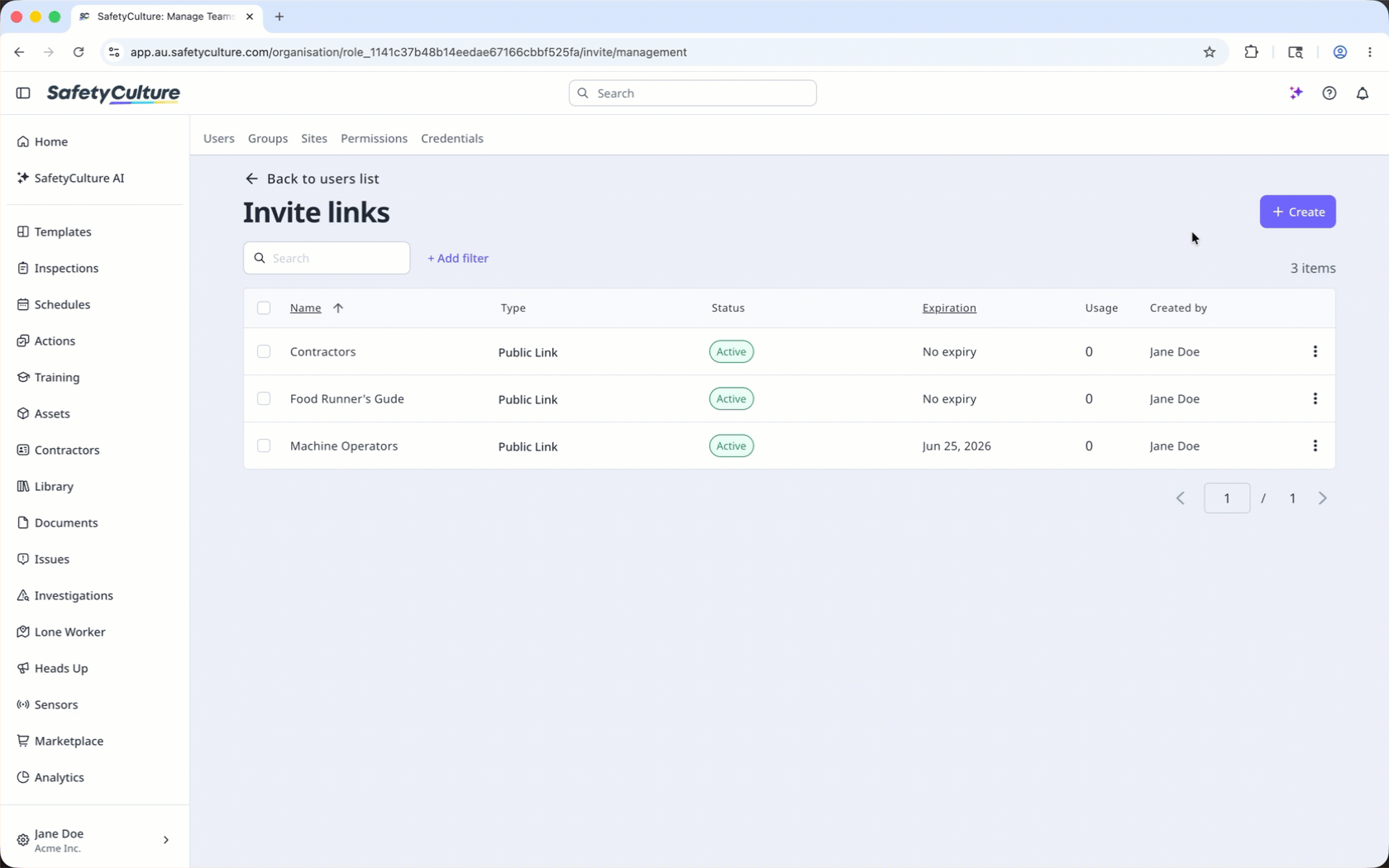Click the page number input box
1389x868 pixels.
coord(1227,498)
